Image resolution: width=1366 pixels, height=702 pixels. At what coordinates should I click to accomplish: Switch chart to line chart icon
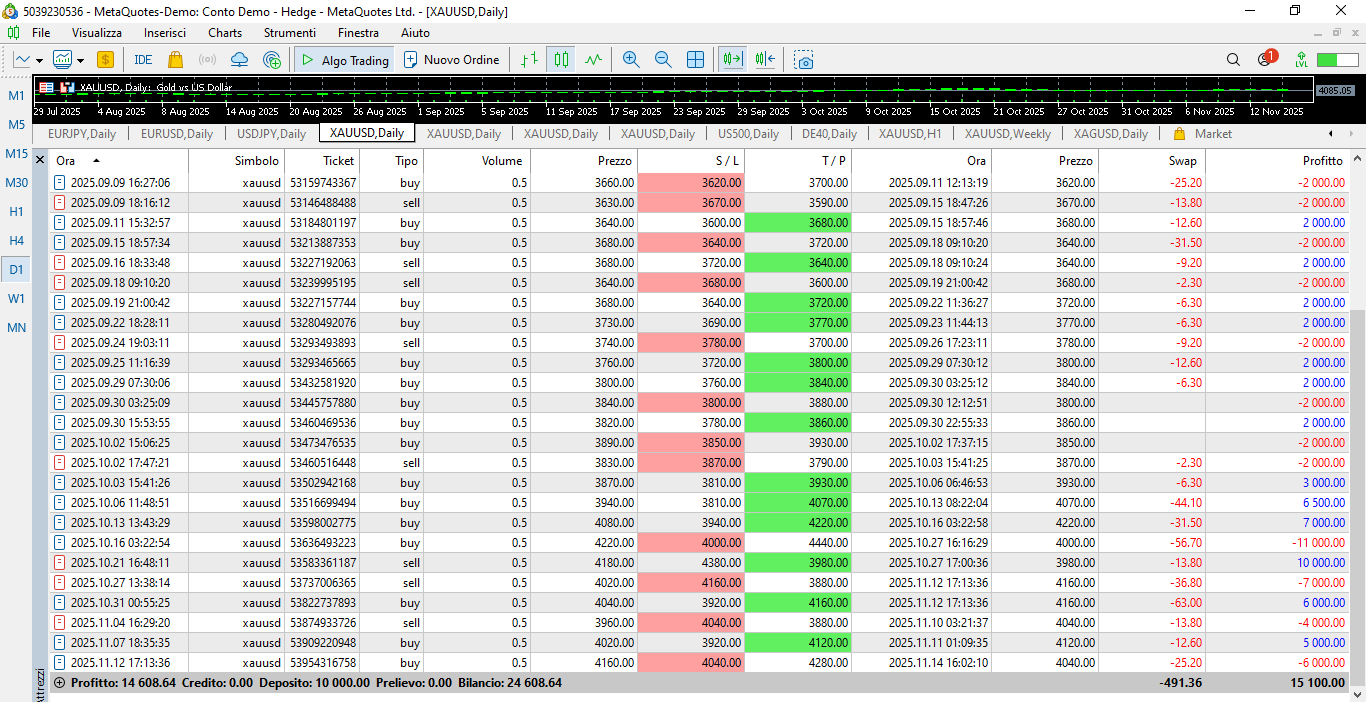pos(593,60)
